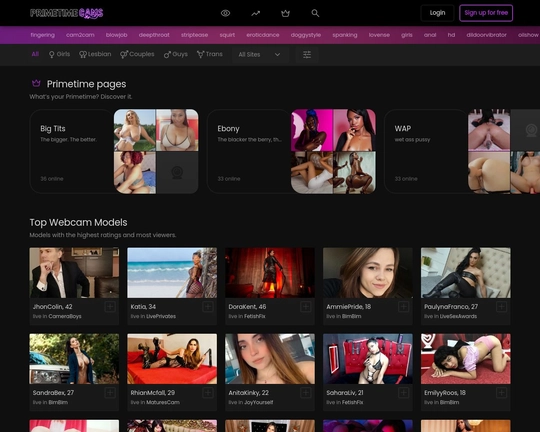Click the name JhonColin, 42
540x432 pixels.
(x=52, y=307)
